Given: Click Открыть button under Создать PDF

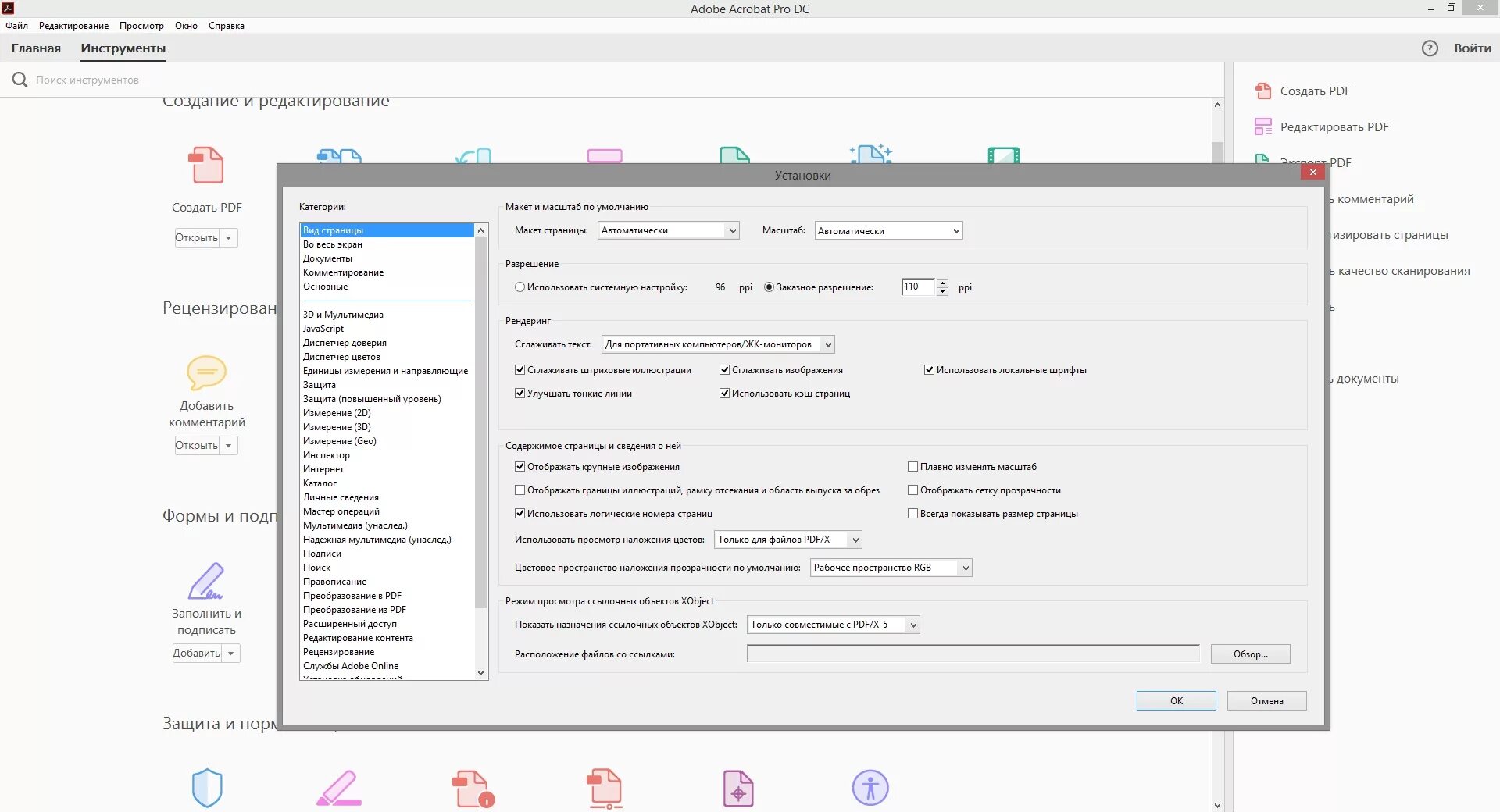Looking at the screenshot, I should (196, 238).
